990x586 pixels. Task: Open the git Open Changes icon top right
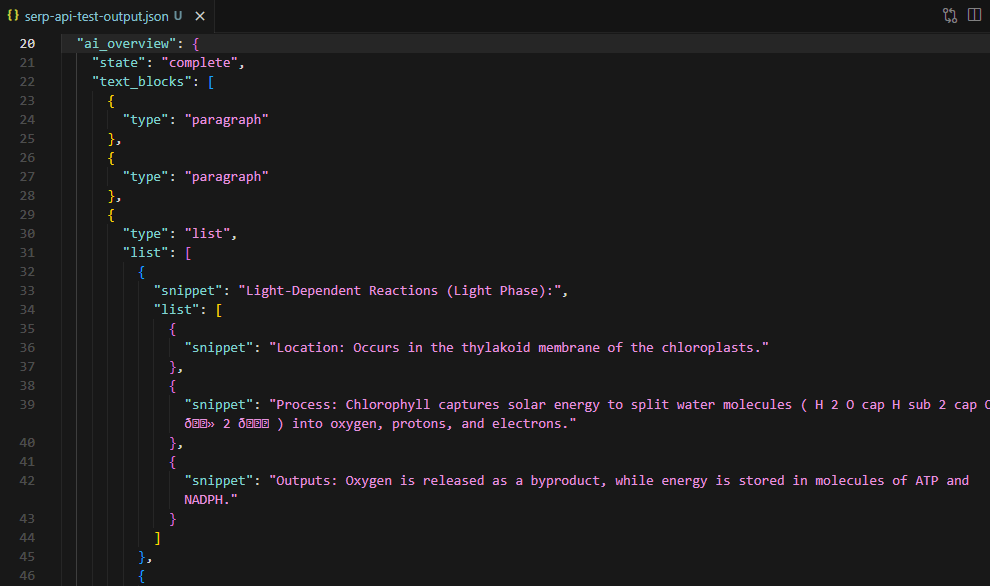(948, 15)
